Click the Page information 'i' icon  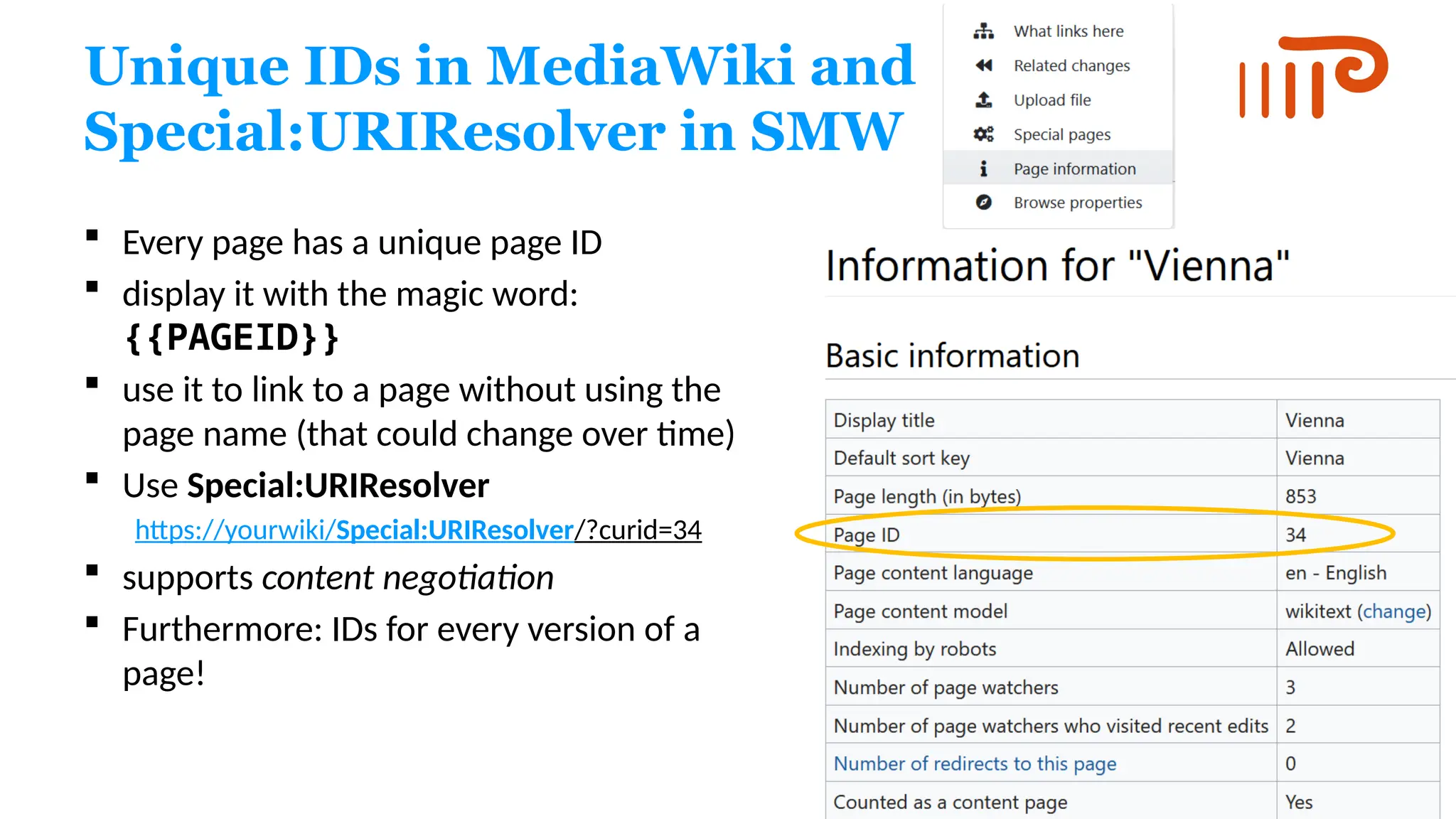[984, 168]
